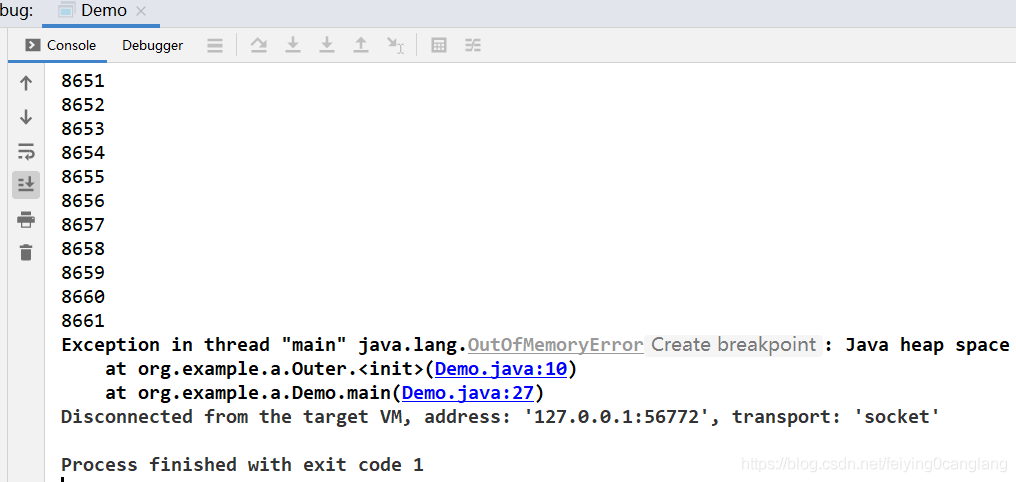The height and width of the screenshot is (482, 1016).
Task: Click the 'Process finished with exit code 1' text
Action: point(242,465)
